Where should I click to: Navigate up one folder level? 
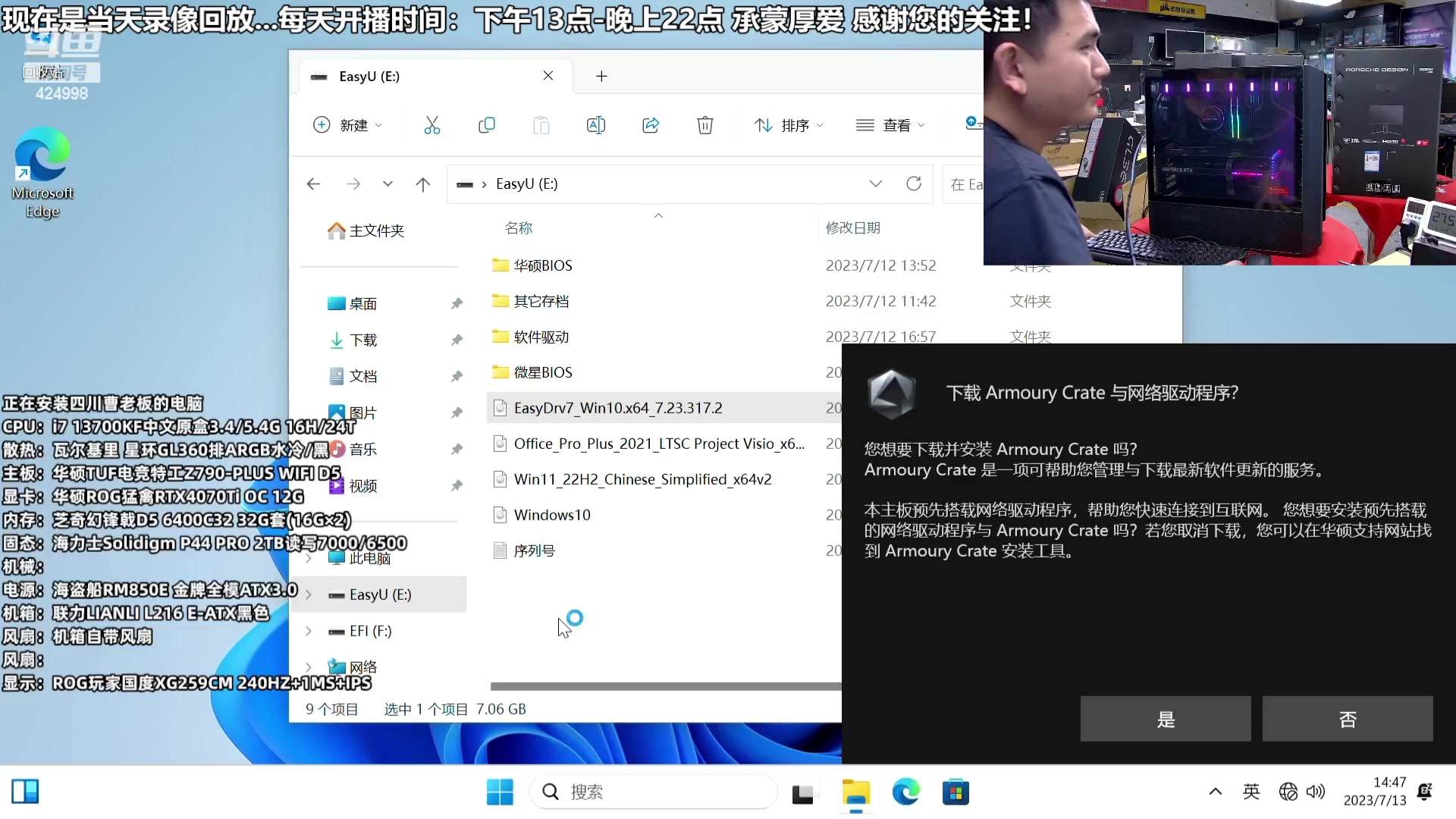422,184
